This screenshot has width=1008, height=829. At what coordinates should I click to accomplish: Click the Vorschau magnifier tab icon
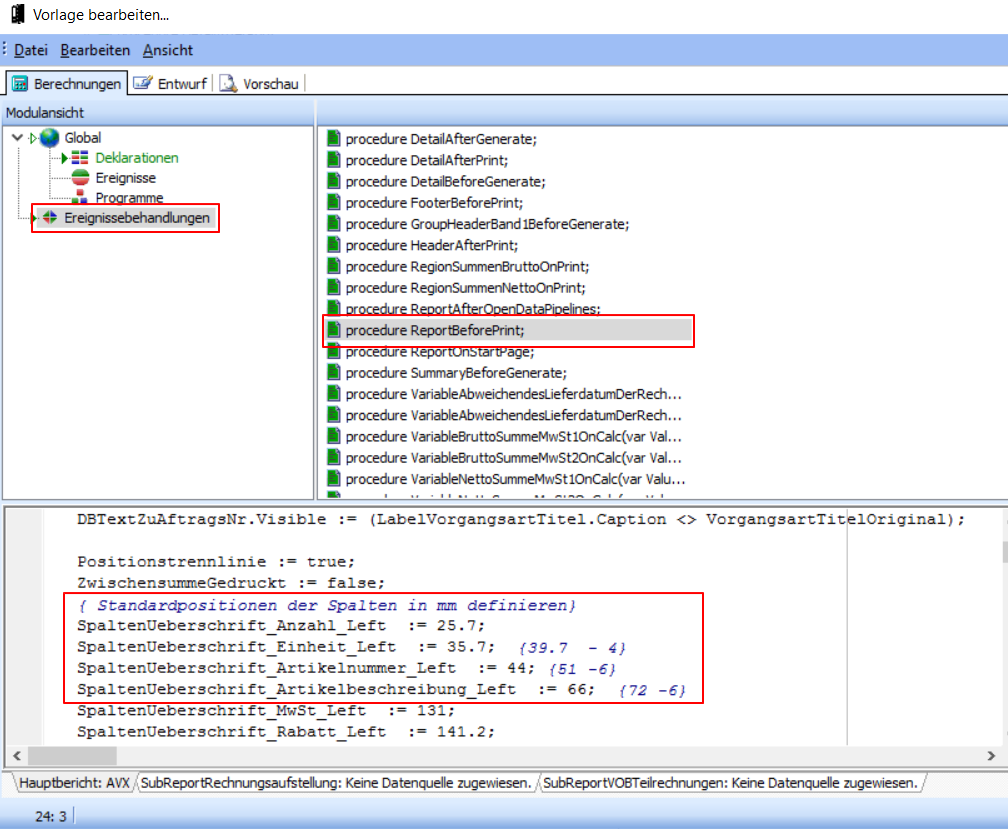228,83
